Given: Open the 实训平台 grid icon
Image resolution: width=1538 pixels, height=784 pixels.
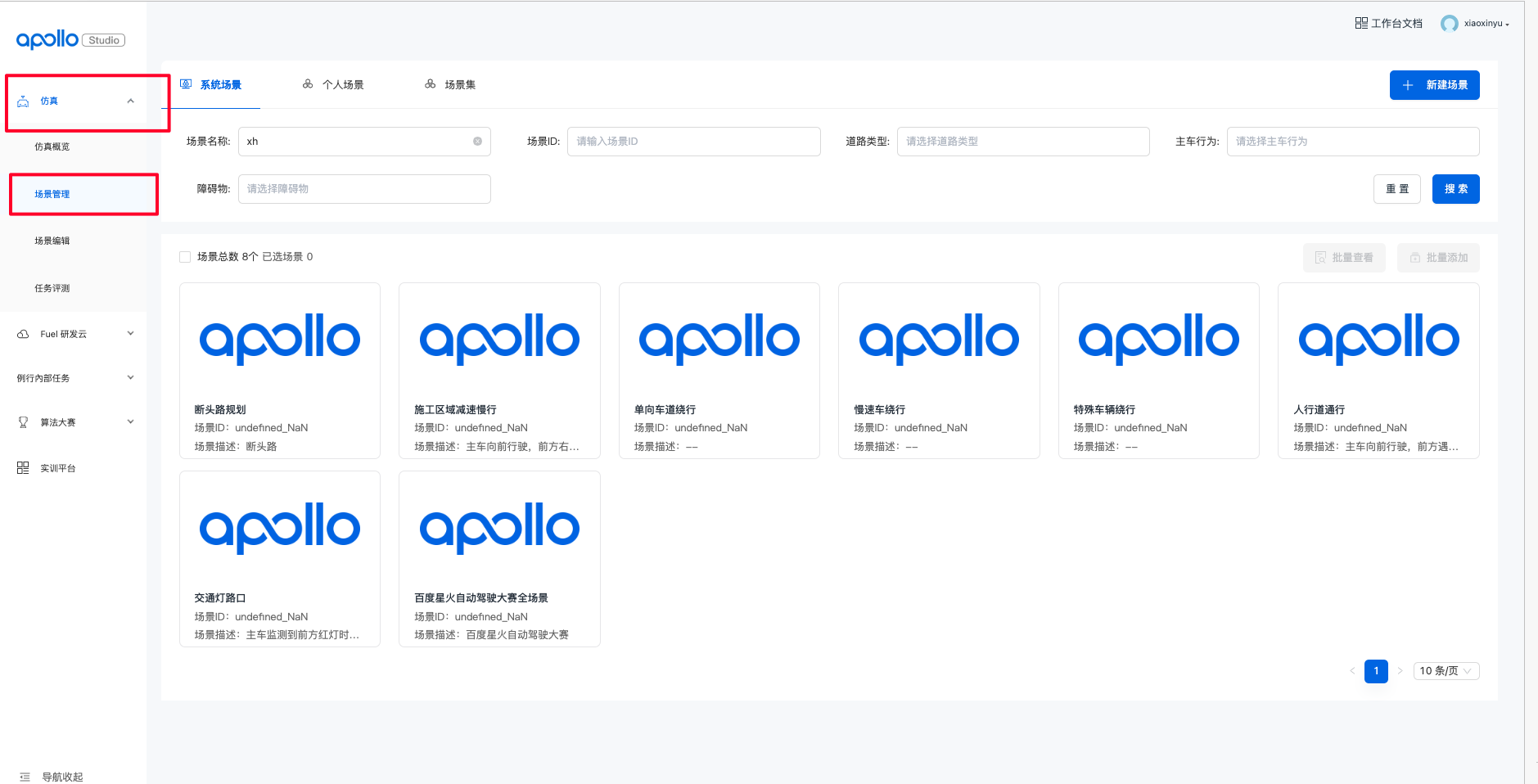Looking at the screenshot, I should 22,467.
